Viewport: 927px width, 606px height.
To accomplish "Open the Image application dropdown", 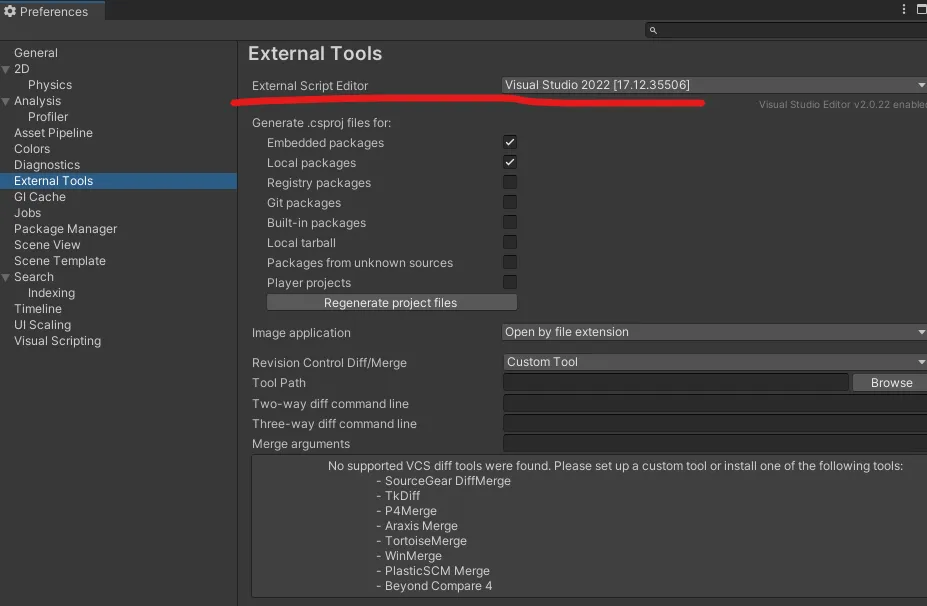I will coord(714,332).
